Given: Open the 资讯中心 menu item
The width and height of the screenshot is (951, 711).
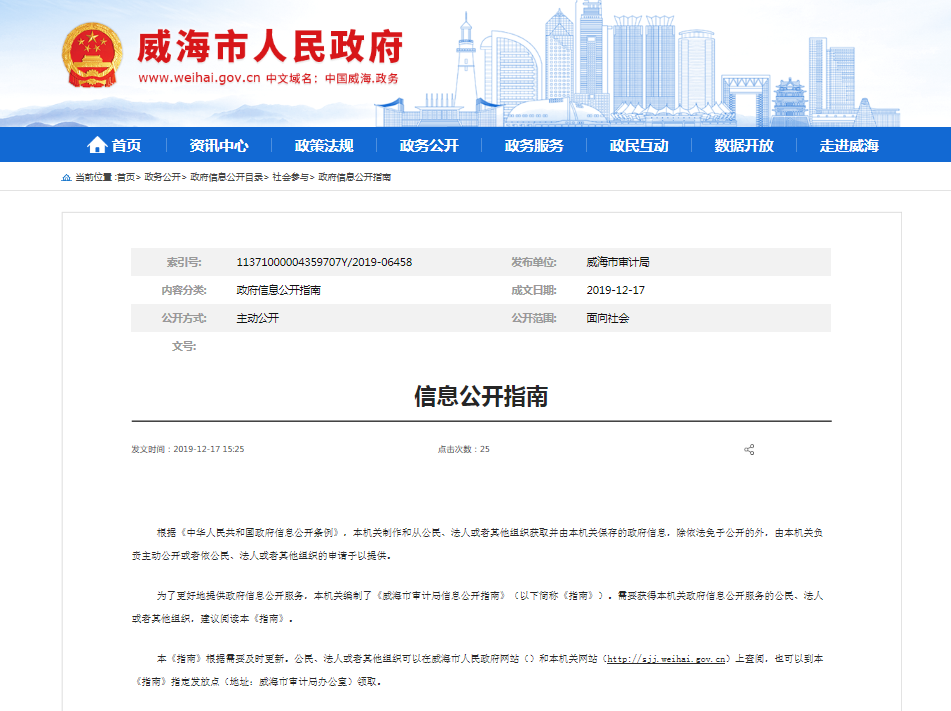Looking at the screenshot, I should click(x=219, y=145).
